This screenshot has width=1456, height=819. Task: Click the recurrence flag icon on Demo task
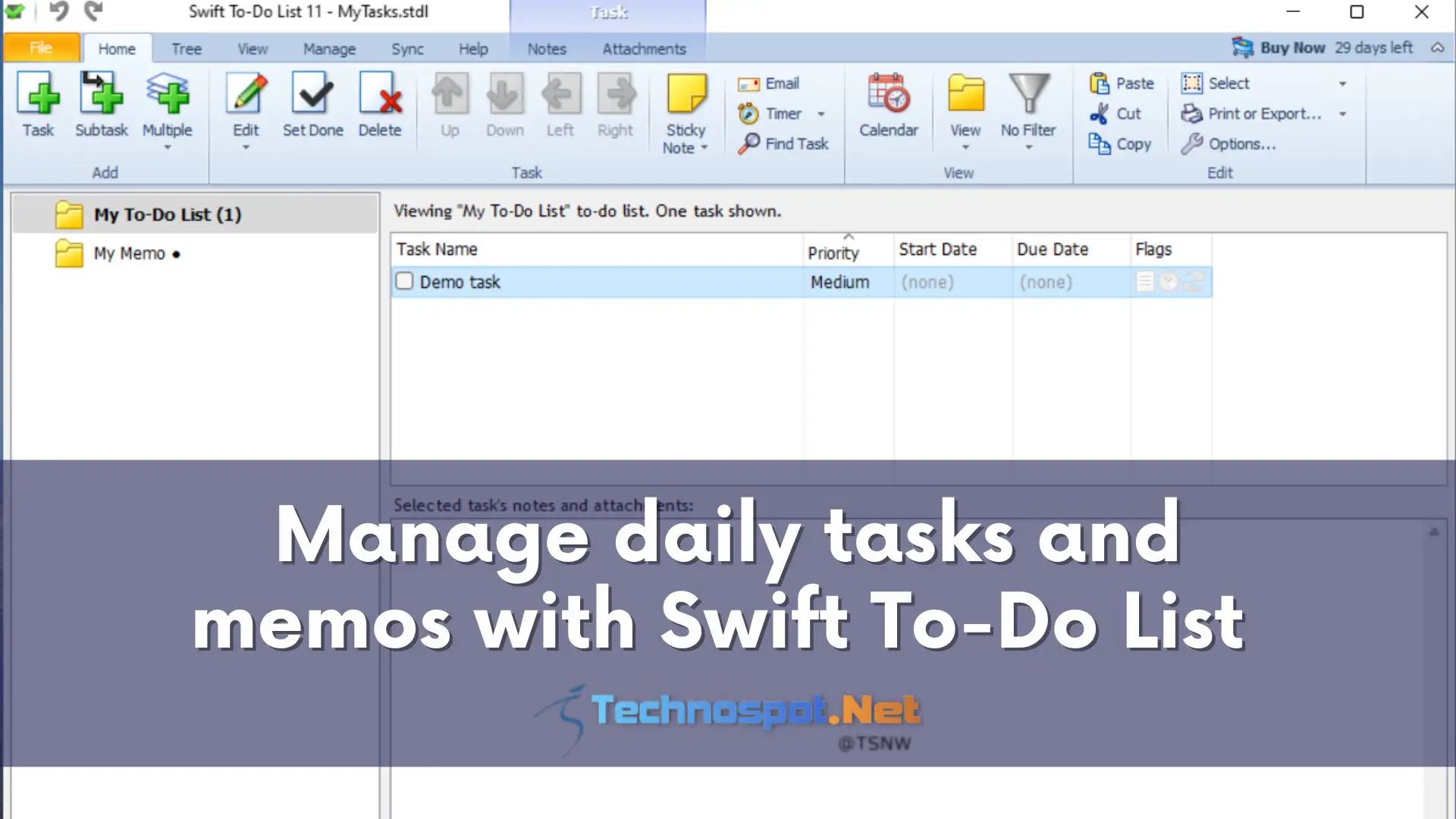(1194, 281)
